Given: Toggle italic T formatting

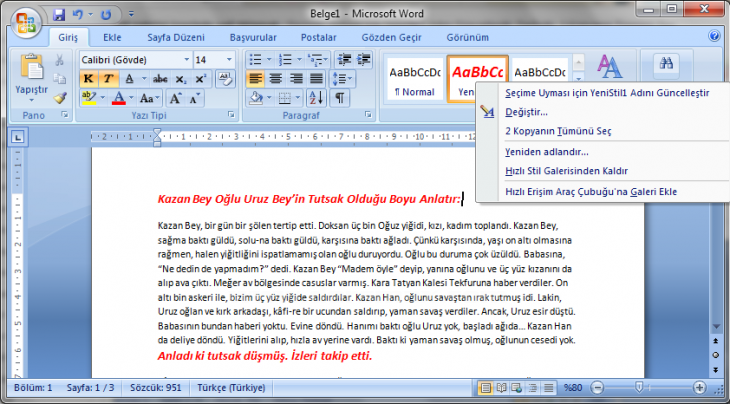Looking at the screenshot, I should [x=108, y=79].
